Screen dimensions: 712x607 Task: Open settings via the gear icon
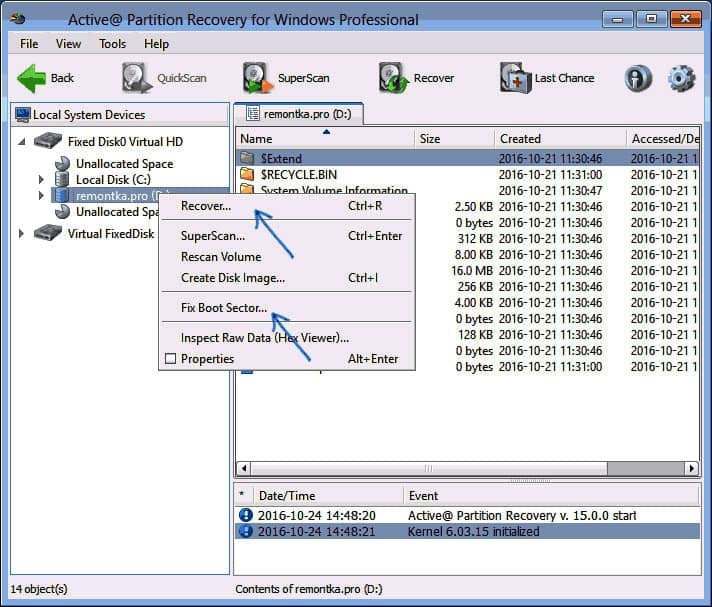(681, 78)
